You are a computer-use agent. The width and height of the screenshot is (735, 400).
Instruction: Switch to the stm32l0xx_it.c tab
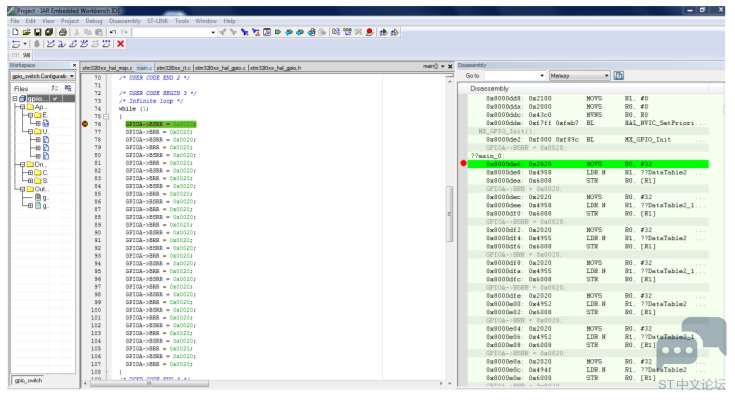(173, 68)
